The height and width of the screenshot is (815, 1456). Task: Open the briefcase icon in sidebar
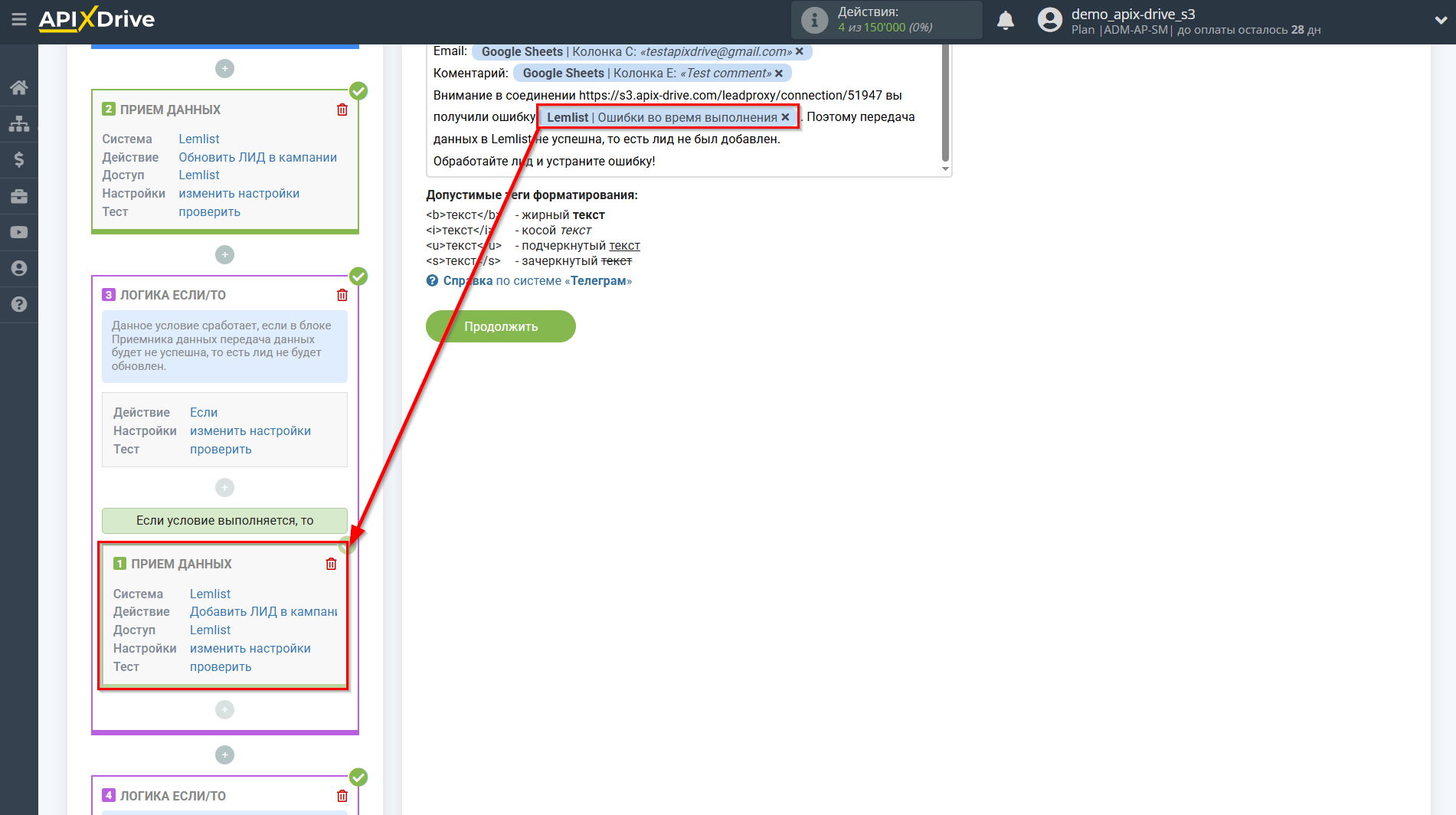point(19,196)
